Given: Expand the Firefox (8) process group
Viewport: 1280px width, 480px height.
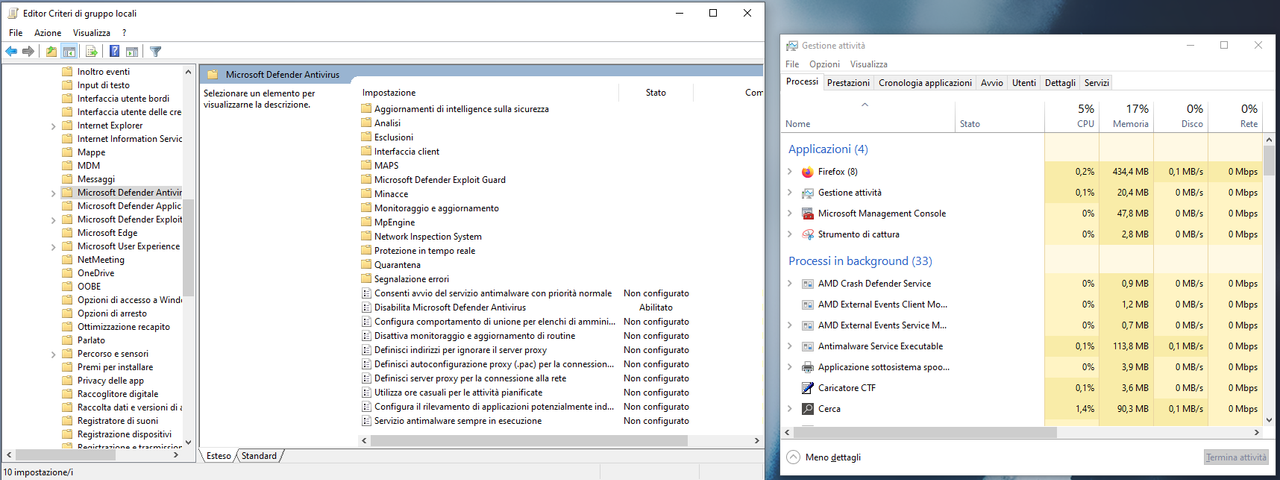Looking at the screenshot, I should (790, 172).
